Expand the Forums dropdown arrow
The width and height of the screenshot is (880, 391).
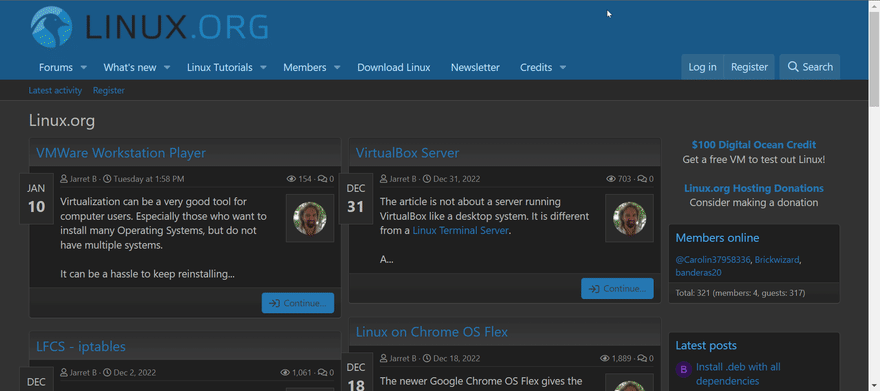pos(84,67)
